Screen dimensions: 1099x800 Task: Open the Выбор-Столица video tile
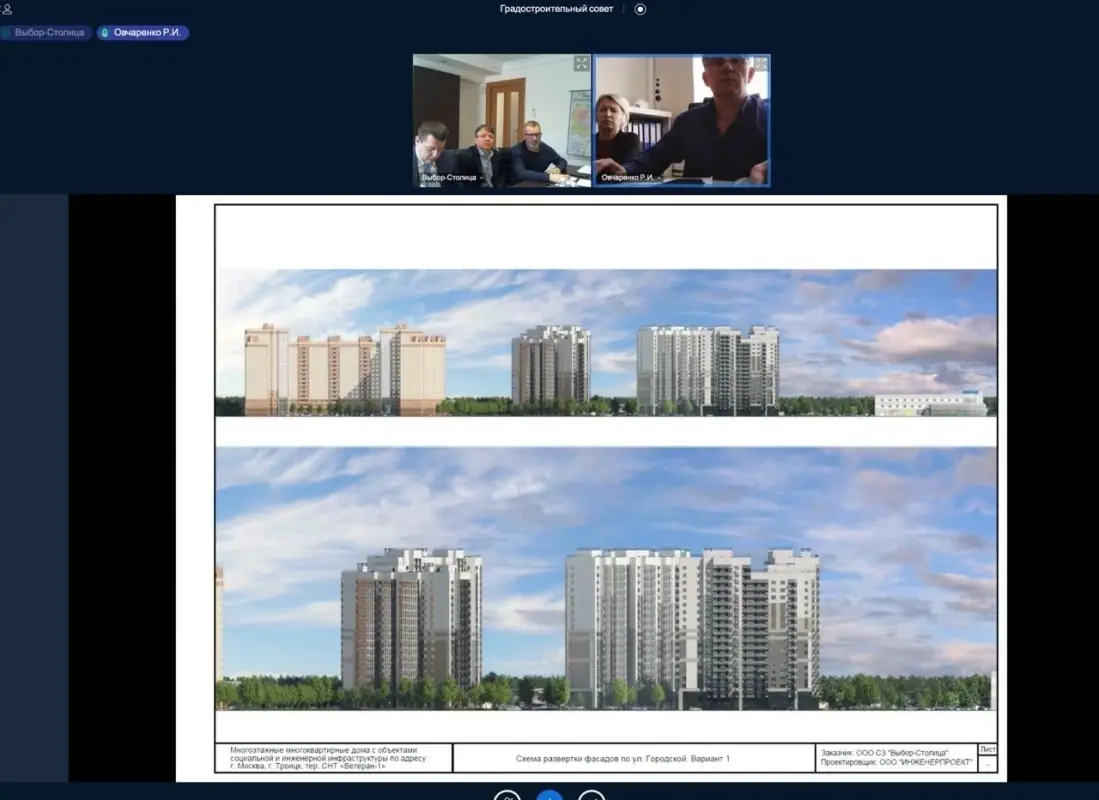pos(502,121)
